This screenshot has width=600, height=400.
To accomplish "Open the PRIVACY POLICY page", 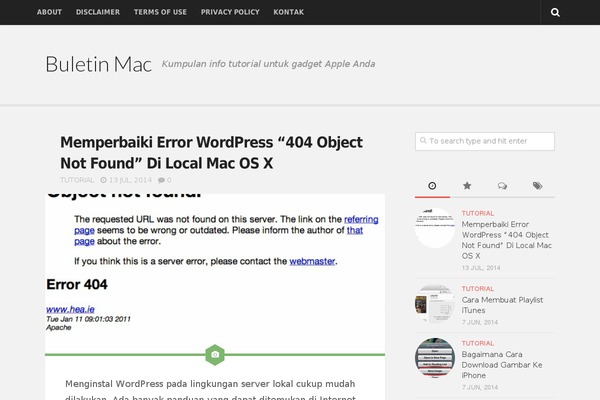I will pyautogui.click(x=230, y=12).
